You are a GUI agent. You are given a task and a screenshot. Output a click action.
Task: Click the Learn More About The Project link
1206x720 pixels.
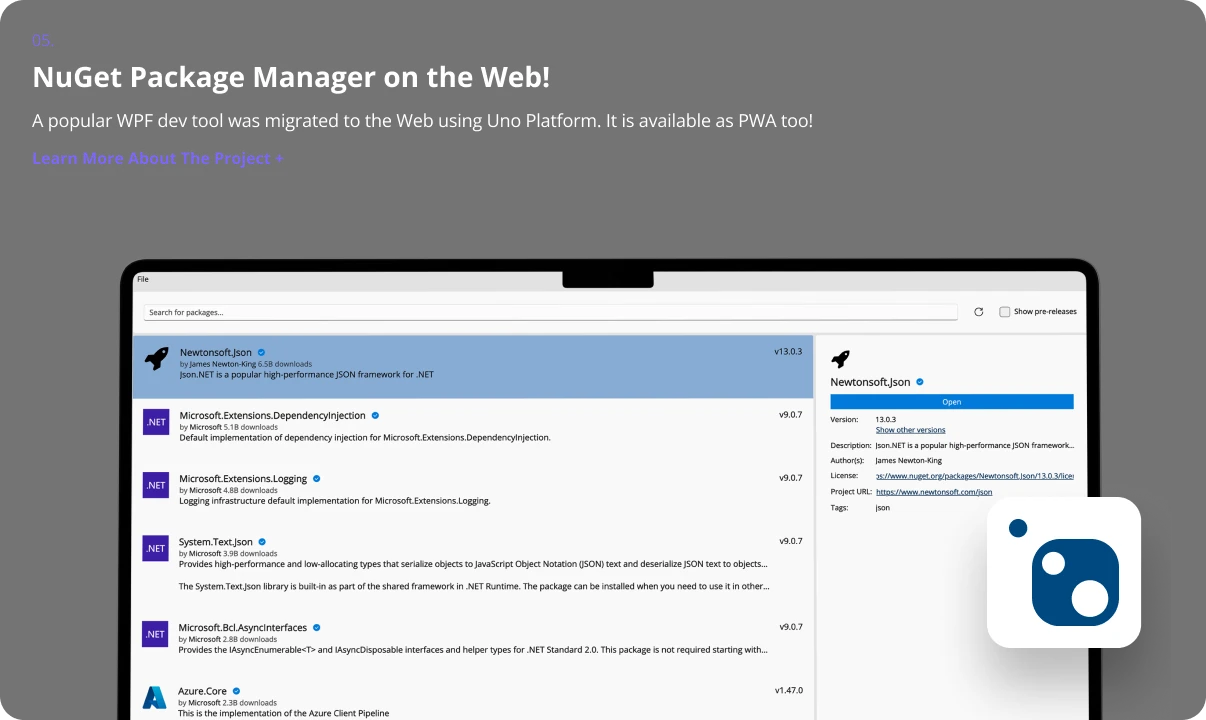point(158,159)
